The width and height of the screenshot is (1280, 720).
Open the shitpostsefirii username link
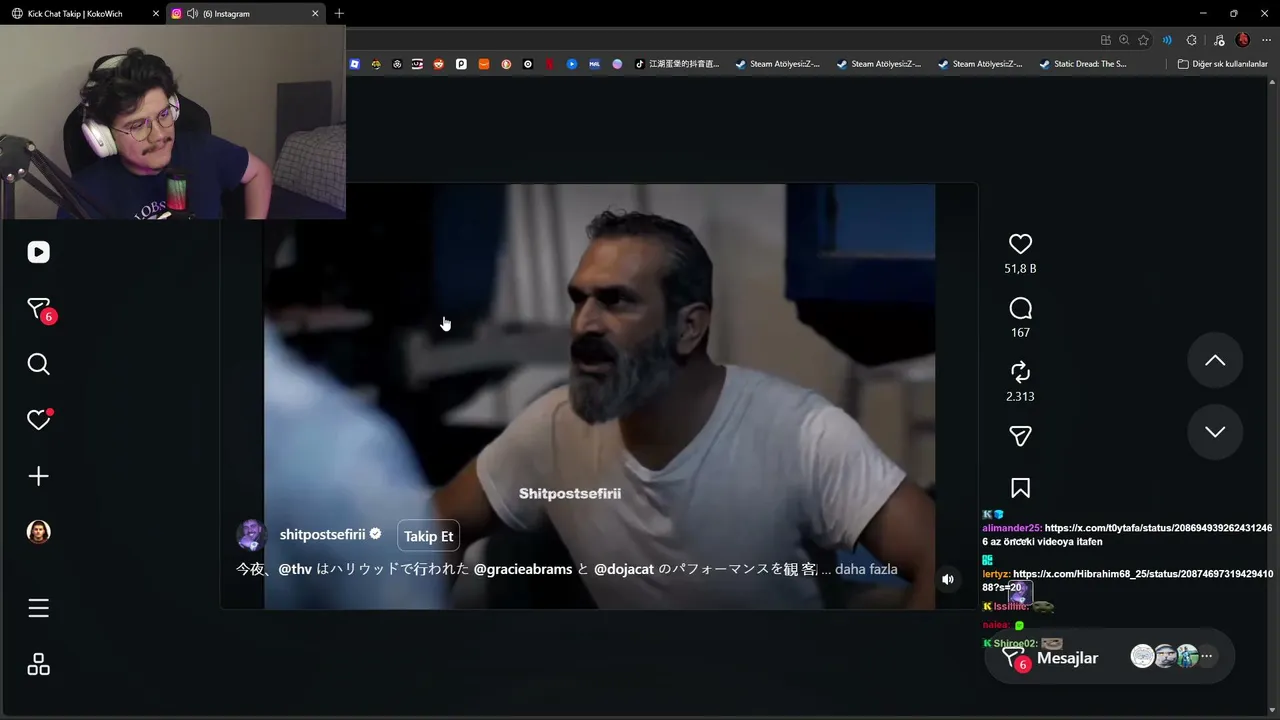[323, 535]
